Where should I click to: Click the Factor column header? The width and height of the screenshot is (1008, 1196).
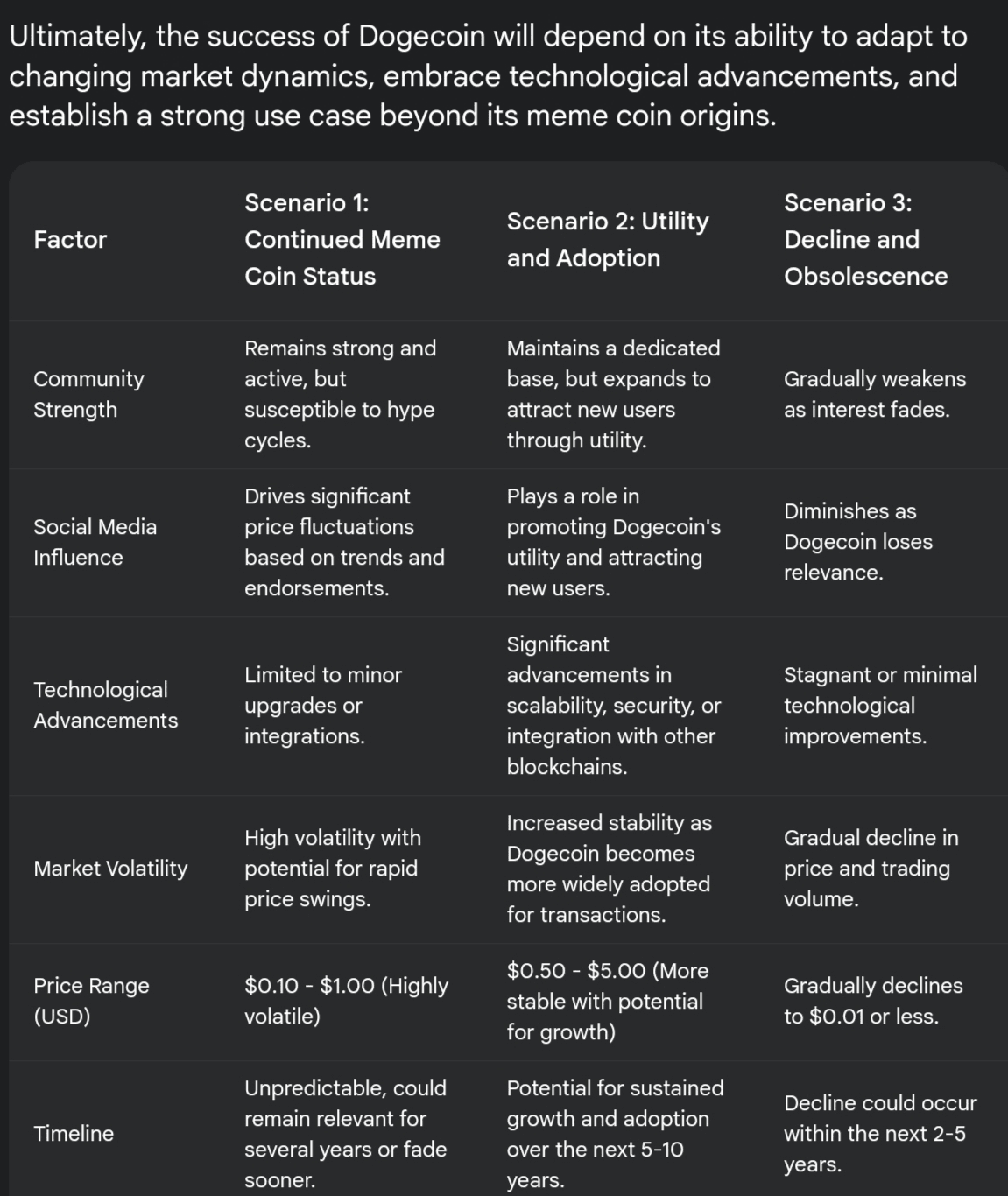[70, 239]
